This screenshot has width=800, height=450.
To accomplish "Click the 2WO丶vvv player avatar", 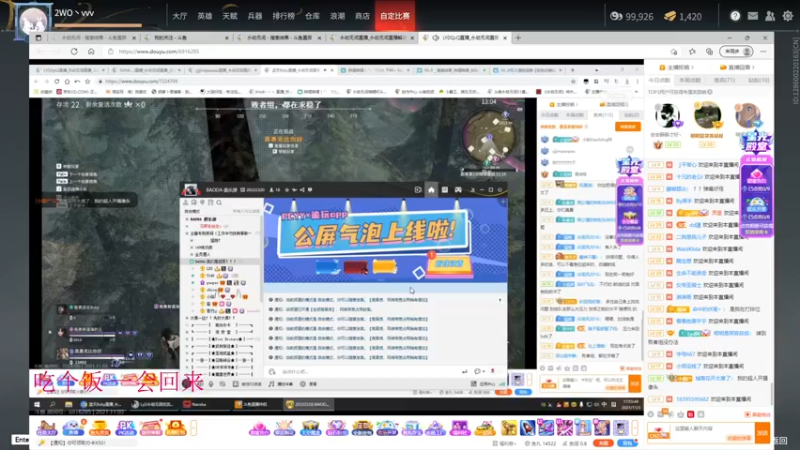I will [33, 20].
